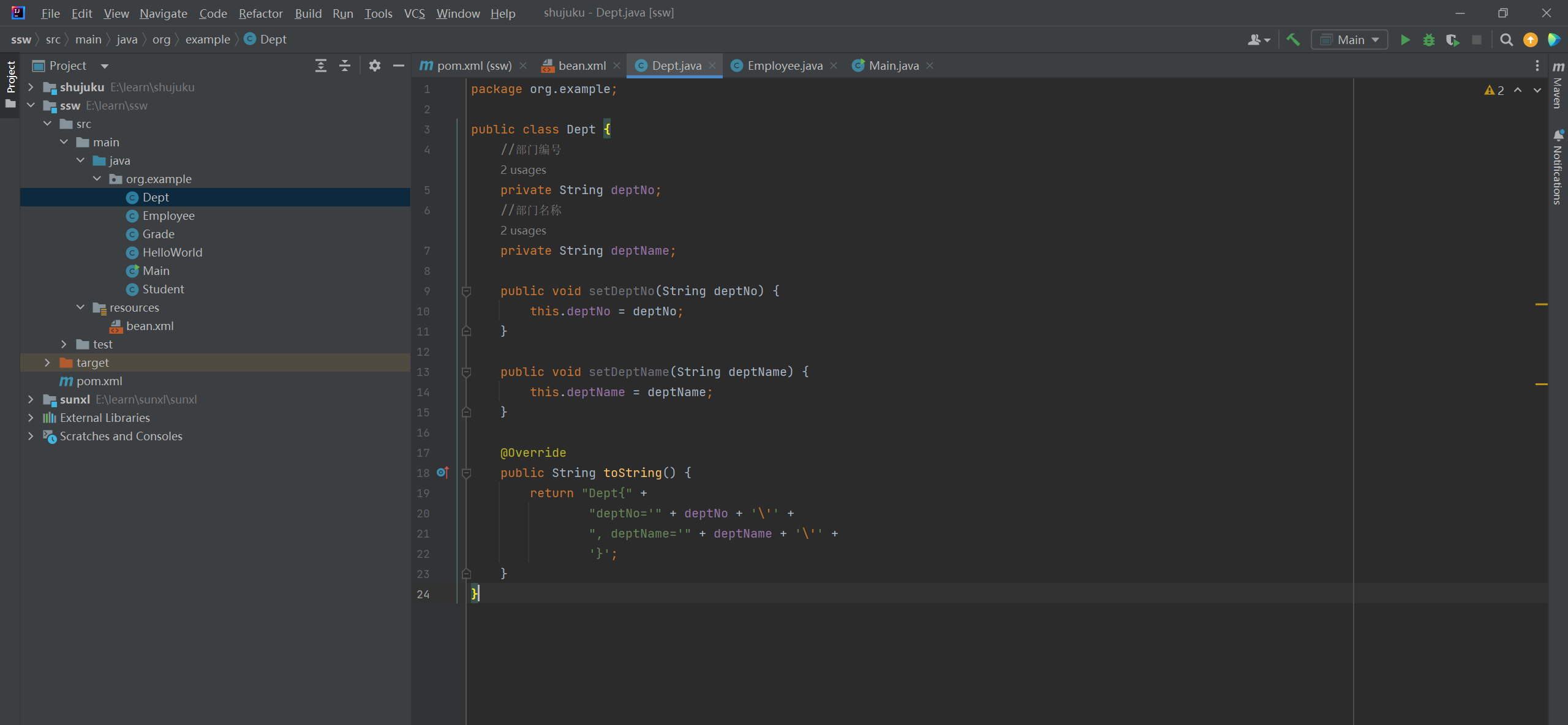Open Search Everywhere magnifier icon
The image size is (1568, 725).
(1506, 40)
